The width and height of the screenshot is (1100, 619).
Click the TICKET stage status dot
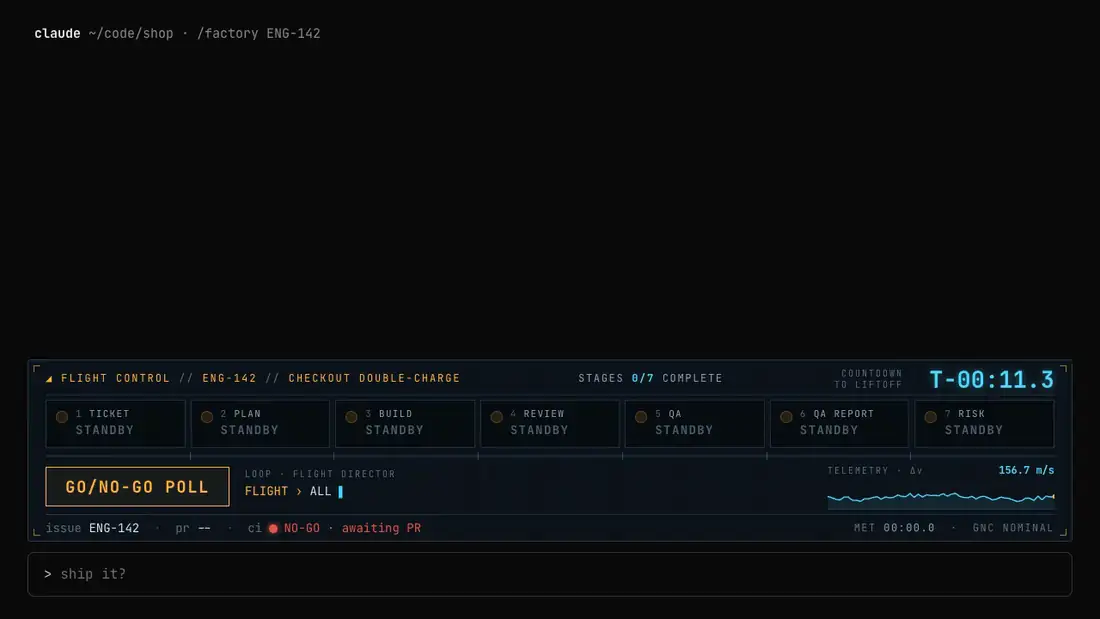coord(62,417)
